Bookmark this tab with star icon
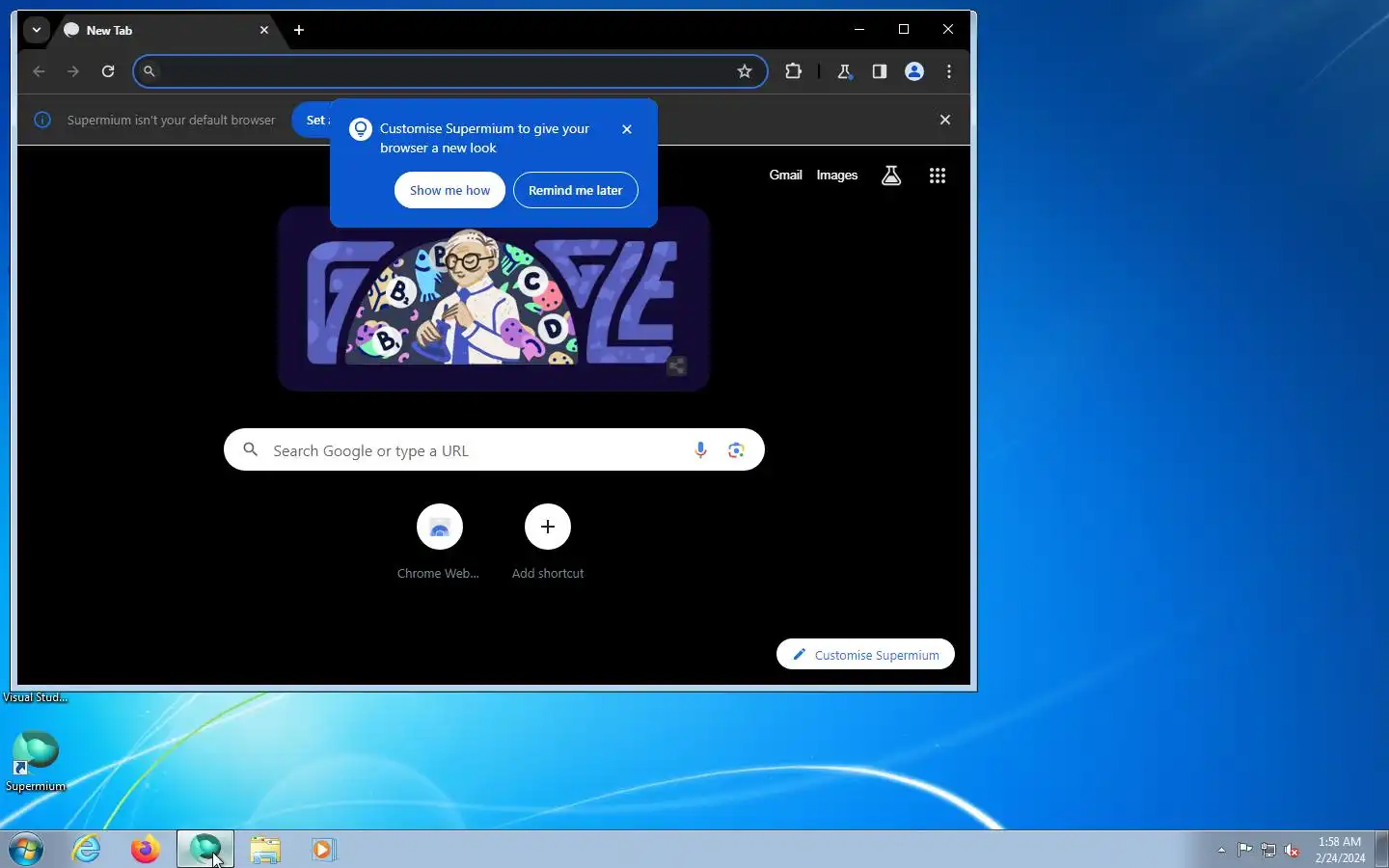This screenshot has height=868, width=1389. click(x=745, y=71)
